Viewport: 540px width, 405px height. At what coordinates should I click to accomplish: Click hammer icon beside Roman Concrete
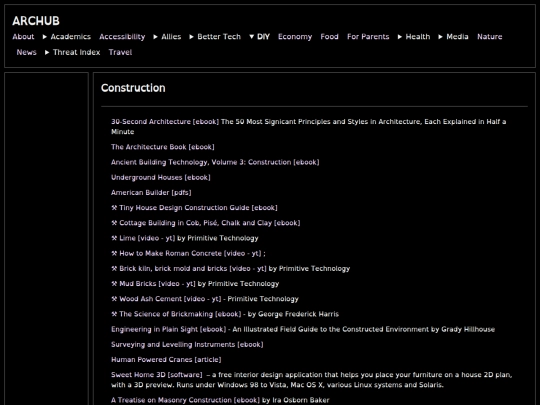pyautogui.click(x=114, y=253)
